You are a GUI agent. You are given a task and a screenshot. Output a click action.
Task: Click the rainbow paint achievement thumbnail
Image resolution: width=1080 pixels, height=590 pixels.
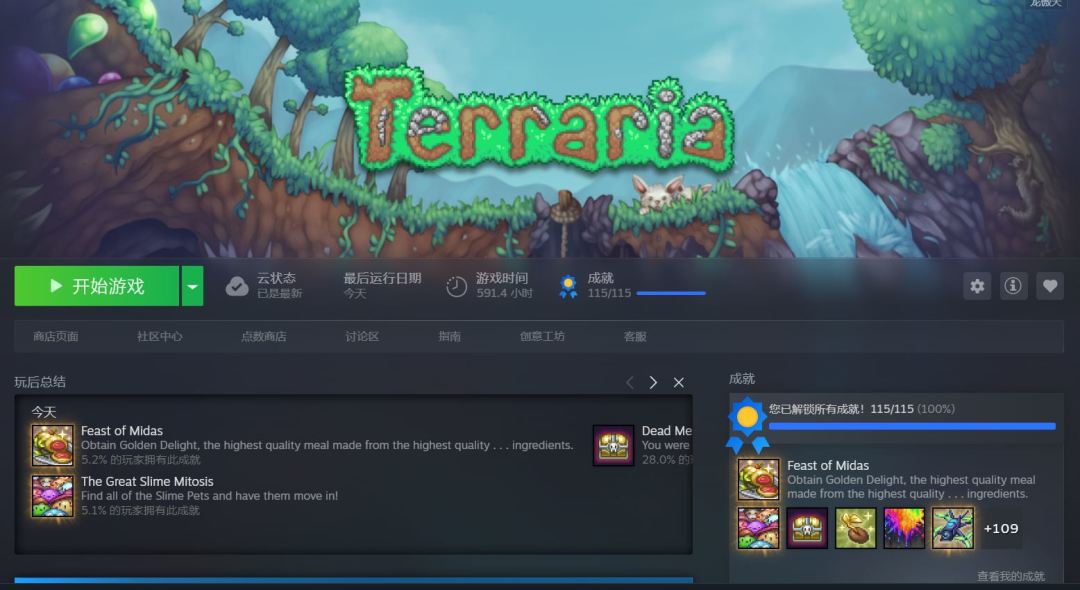tap(904, 528)
